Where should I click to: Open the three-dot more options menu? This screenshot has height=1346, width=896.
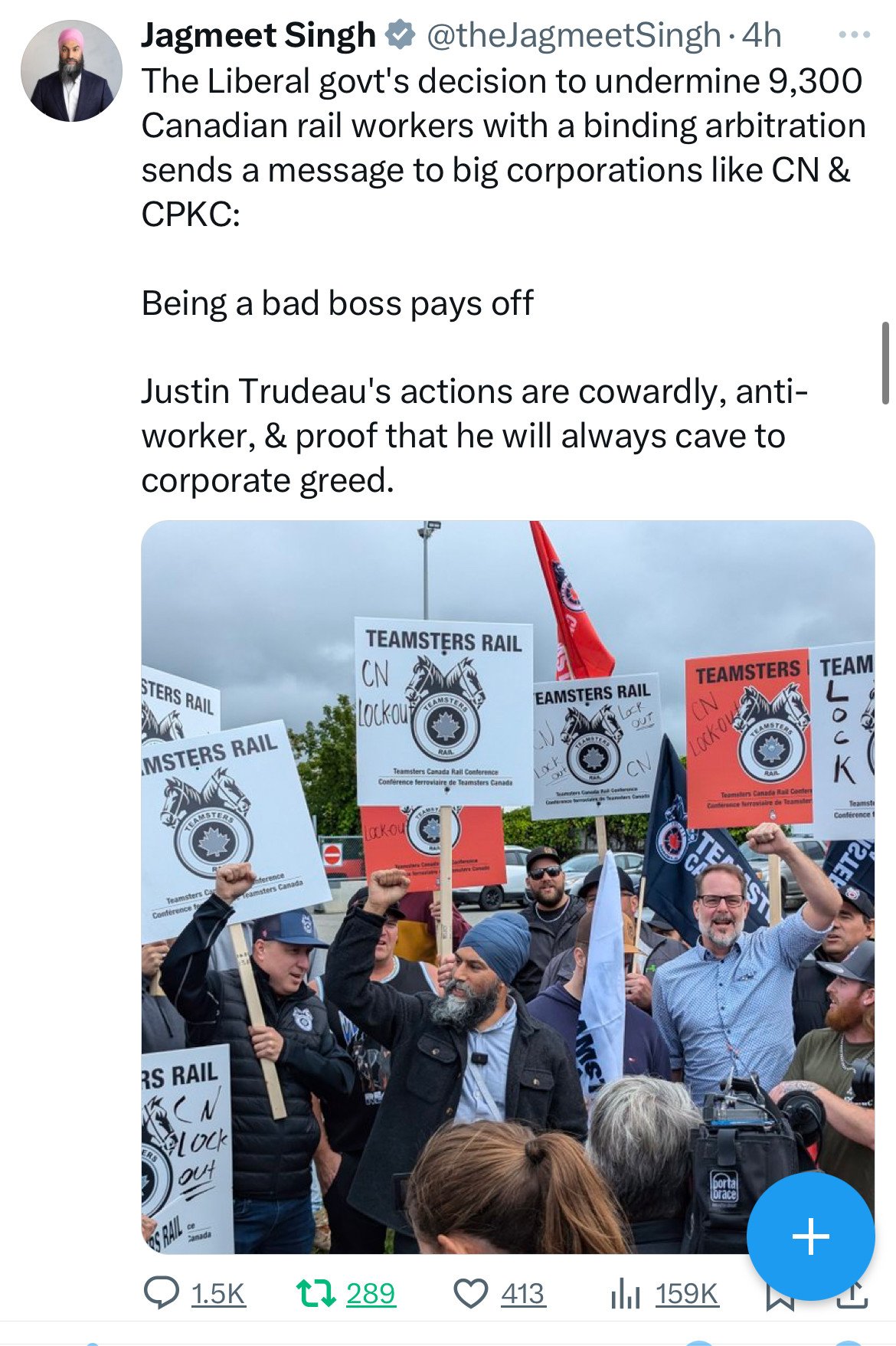855,35
